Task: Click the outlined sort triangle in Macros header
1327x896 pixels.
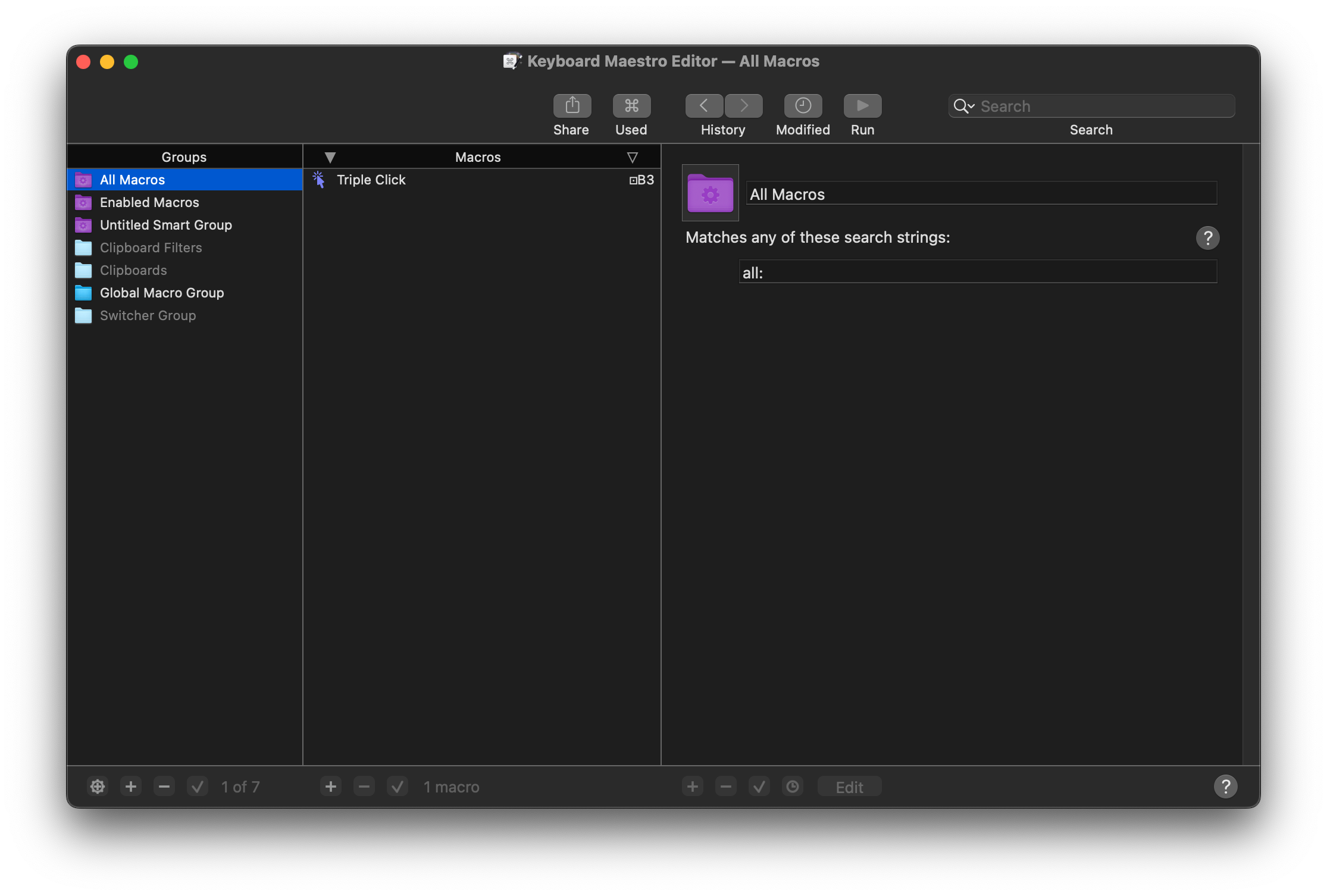Action: (x=633, y=157)
